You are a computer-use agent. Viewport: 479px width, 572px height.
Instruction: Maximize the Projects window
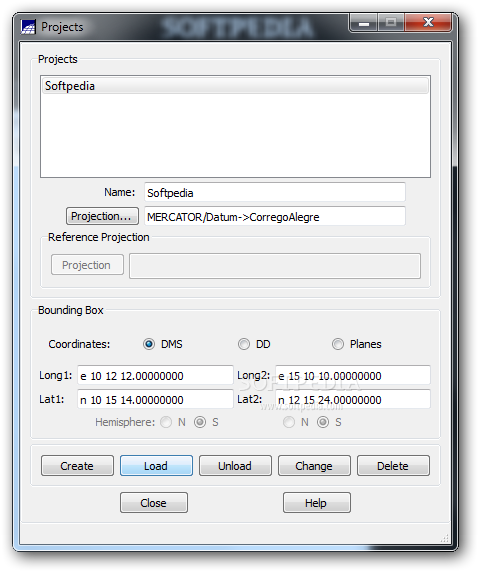(x=391, y=23)
